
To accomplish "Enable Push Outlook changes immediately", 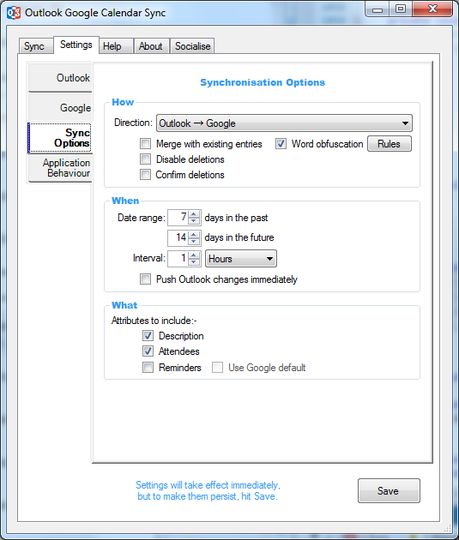I will point(145,279).
